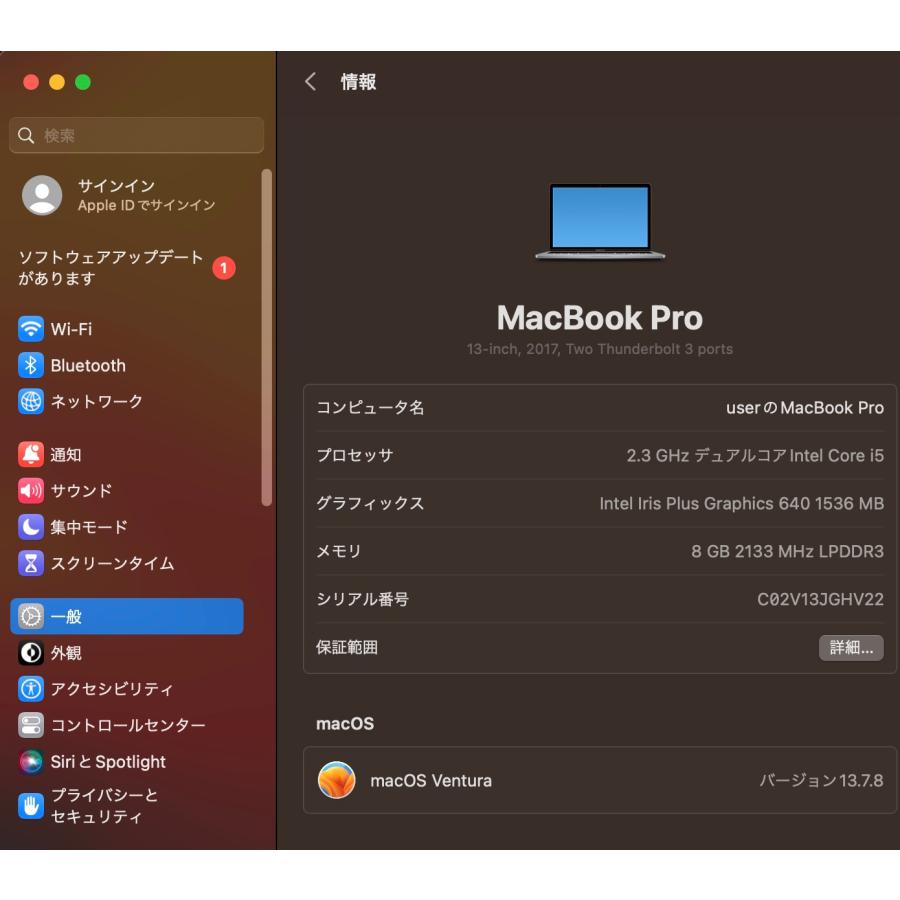Screen dimensions: 900x900
Task: Click the MacBook Pro laptop image
Action: [600, 222]
